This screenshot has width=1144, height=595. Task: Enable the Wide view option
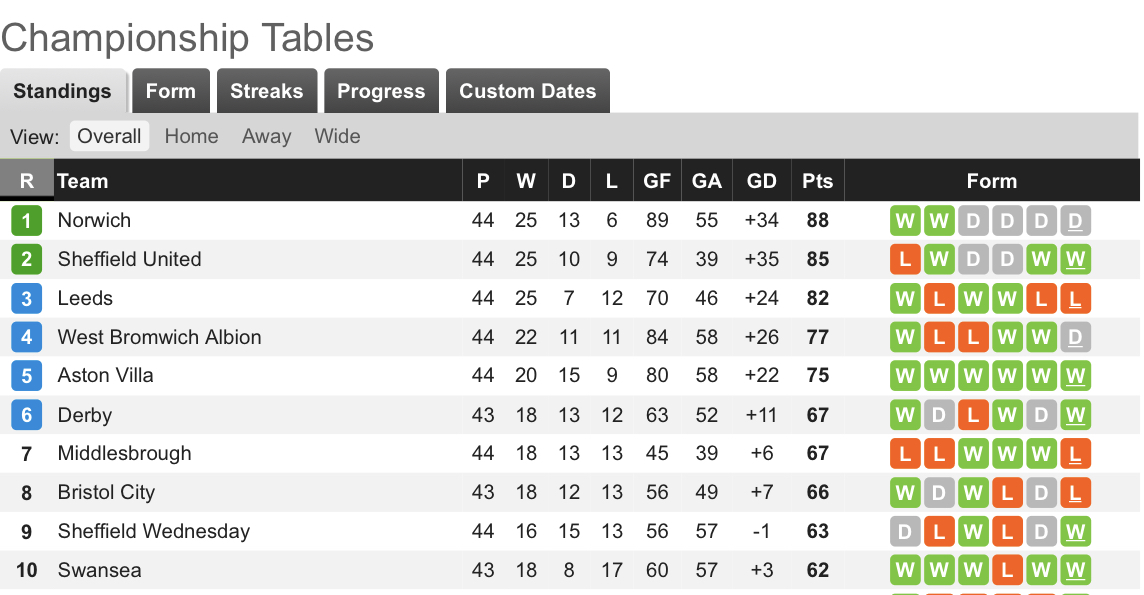click(x=337, y=136)
